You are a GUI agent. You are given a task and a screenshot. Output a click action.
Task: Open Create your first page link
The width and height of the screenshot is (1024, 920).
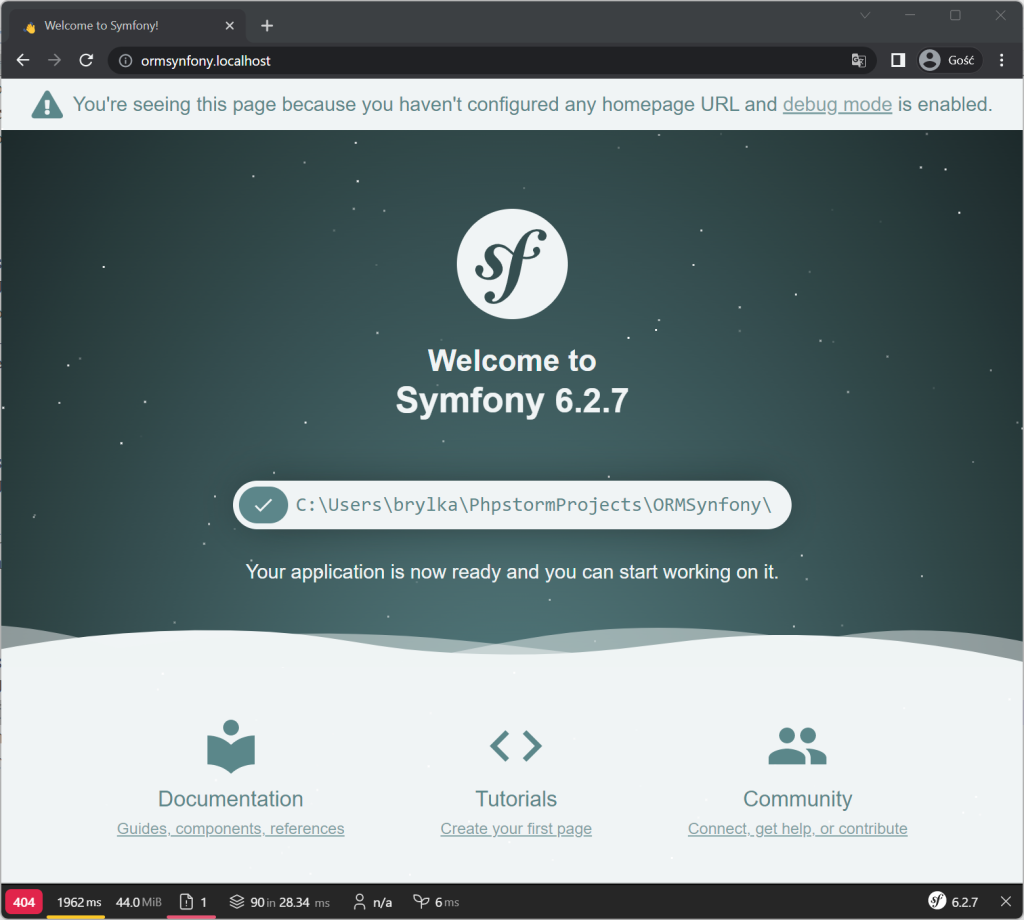(x=516, y=829)
